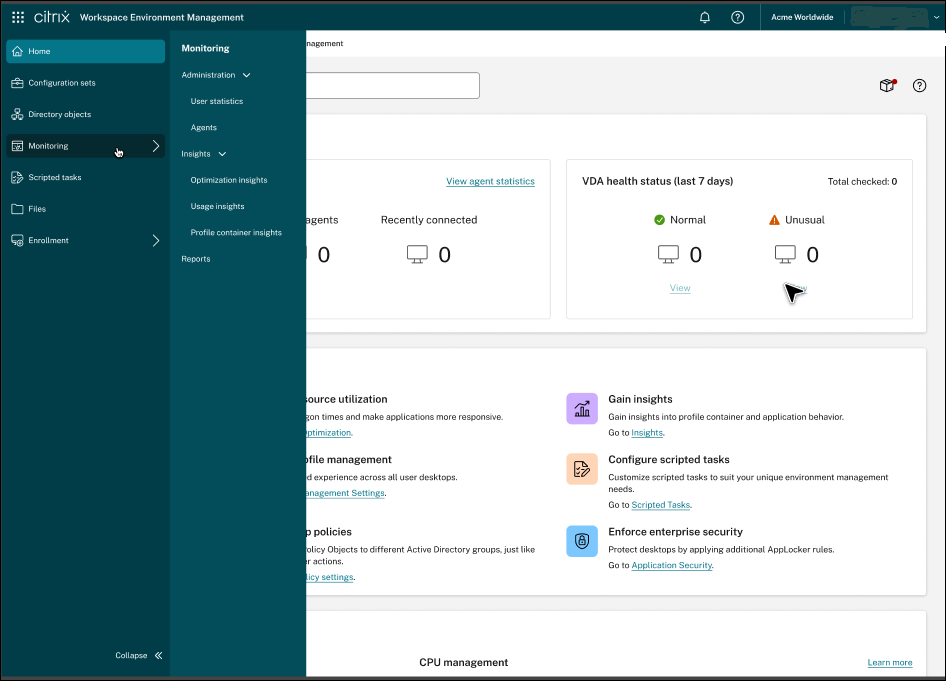Click the Configure scripted tasks icon
This screenshot has width=946, height=681.
coord(581,469)
